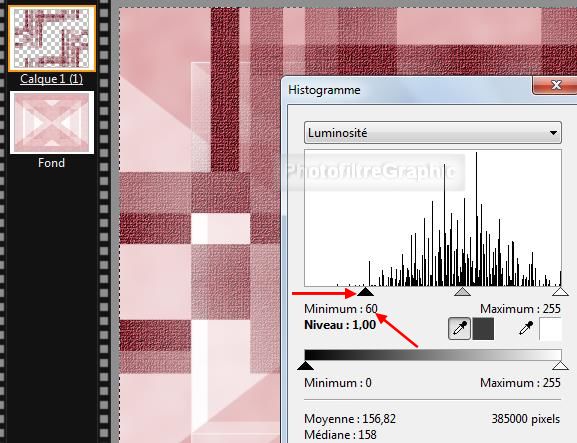Click the black output minimum slider triangle
The height and width of the screenshot is (443, 577).
305,365
